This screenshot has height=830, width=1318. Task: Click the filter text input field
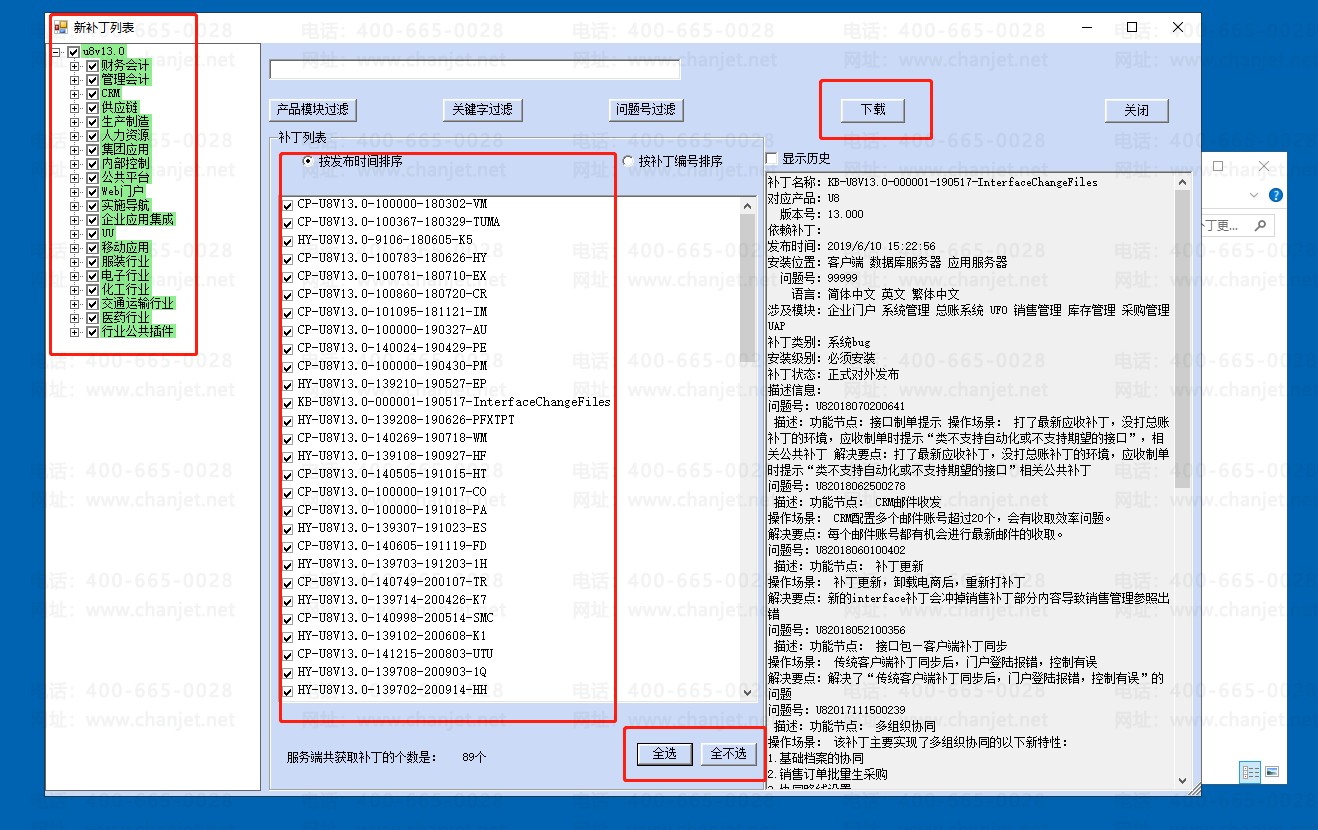tap(475, 69)
